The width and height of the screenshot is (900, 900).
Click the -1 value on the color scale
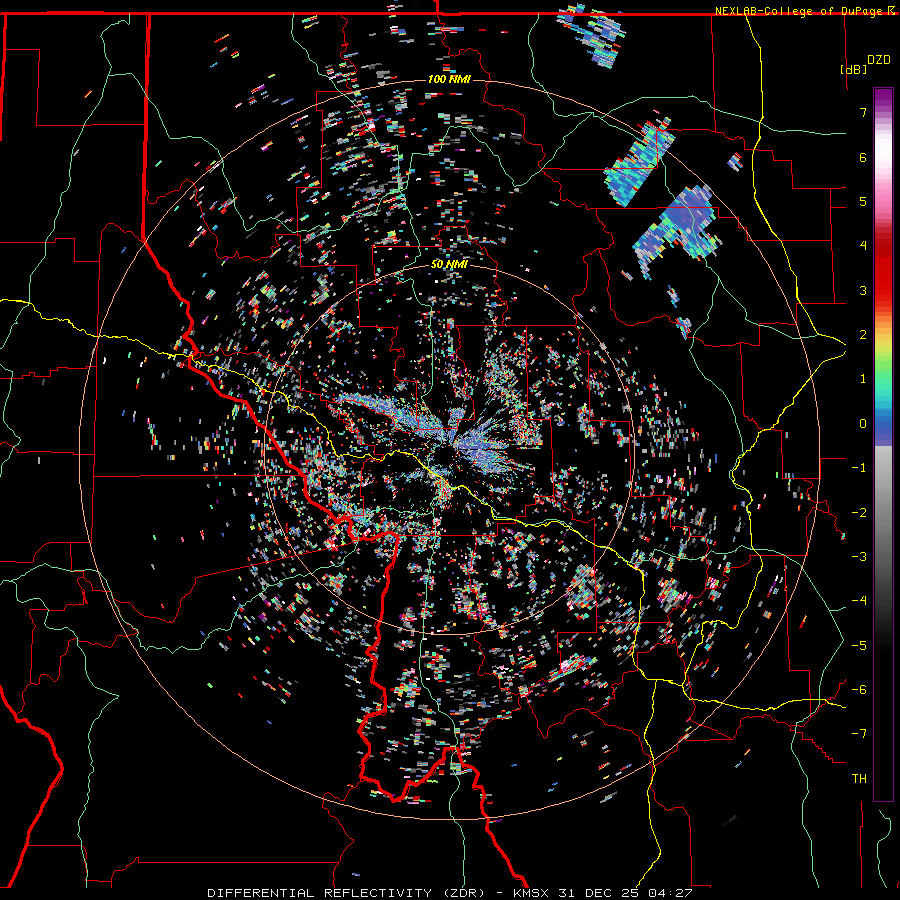click(x=859, y=468)
